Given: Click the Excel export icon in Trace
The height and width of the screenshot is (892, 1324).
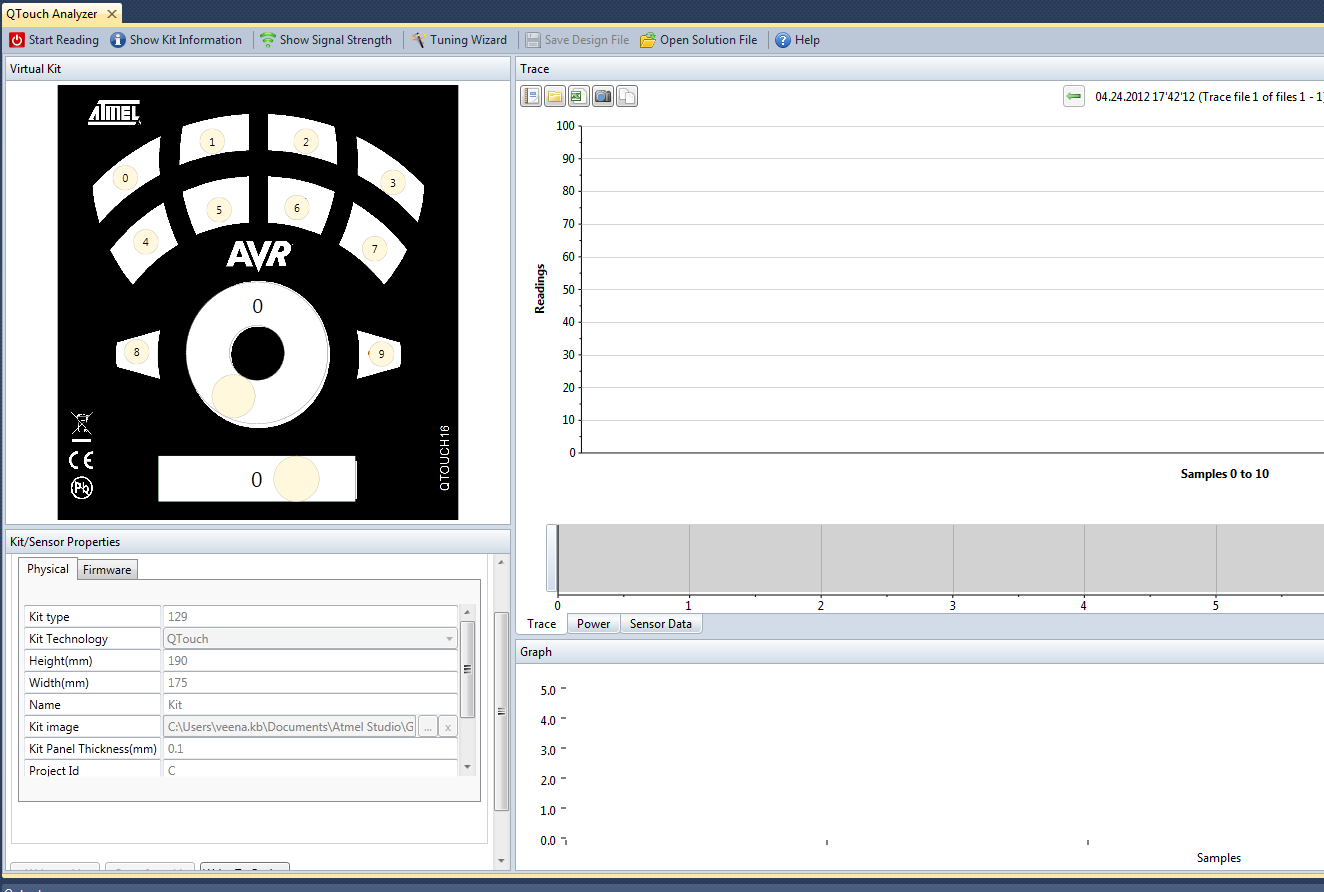Looking at the screenshot, I should [x=579, y=96].
